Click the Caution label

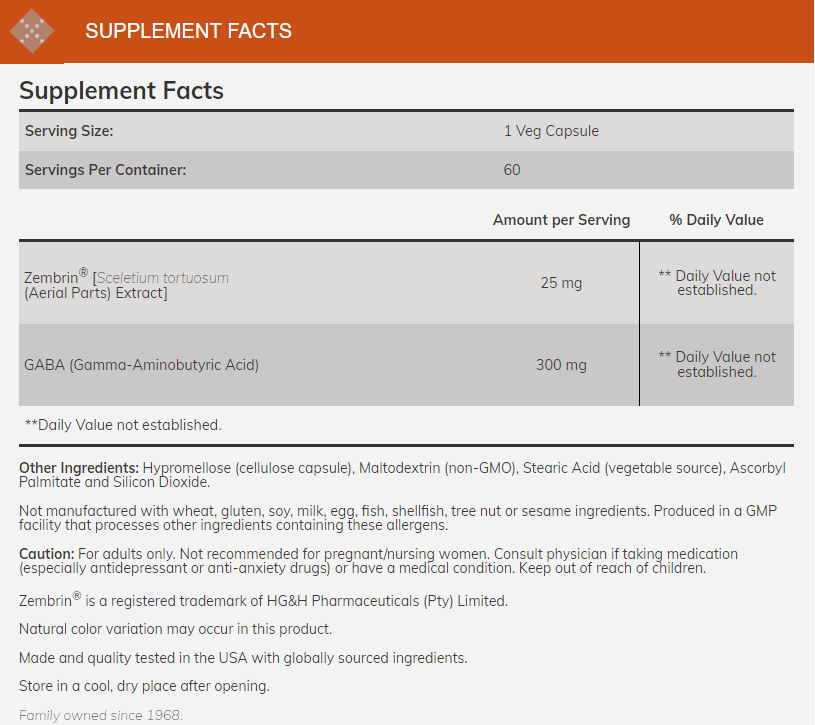coord(46,554)
